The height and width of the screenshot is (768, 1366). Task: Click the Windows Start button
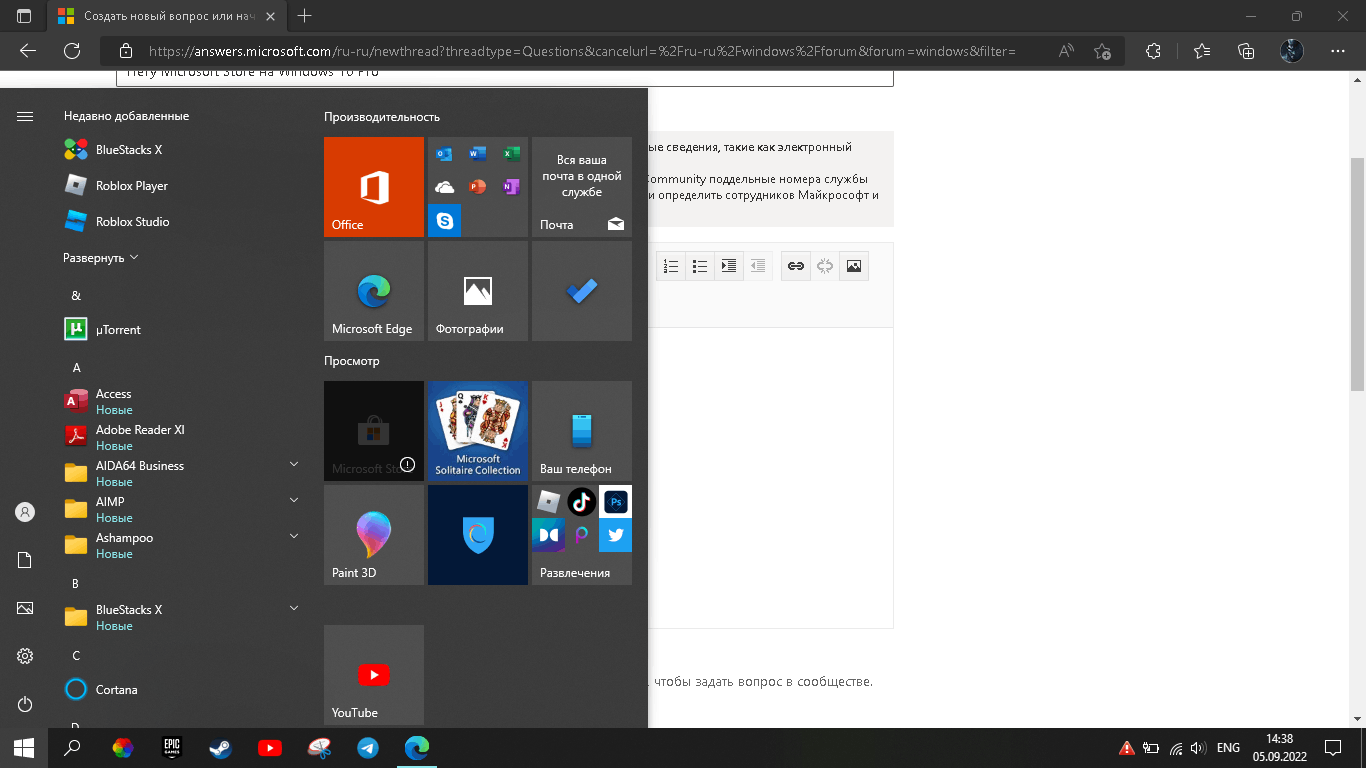click(24, 747)
